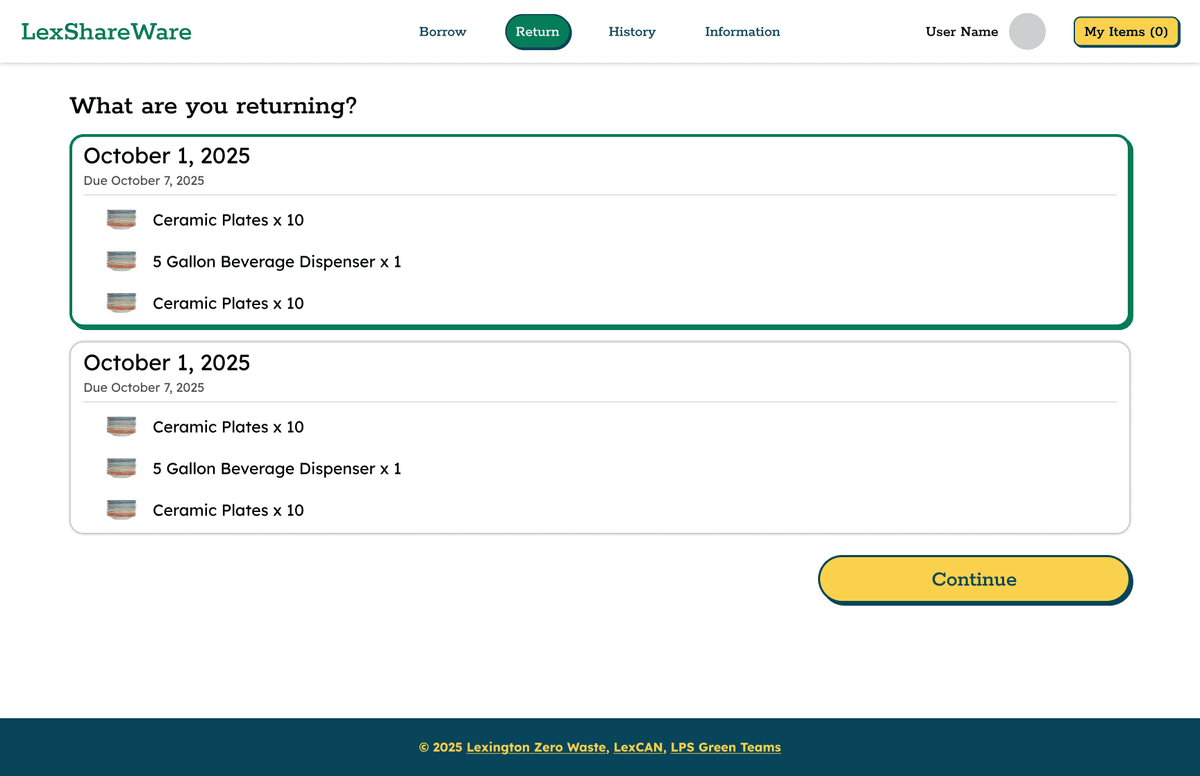Viewport: 1200px width, 776px height.
Task: Open the Borrow page
Action: [x=442, y=32]
